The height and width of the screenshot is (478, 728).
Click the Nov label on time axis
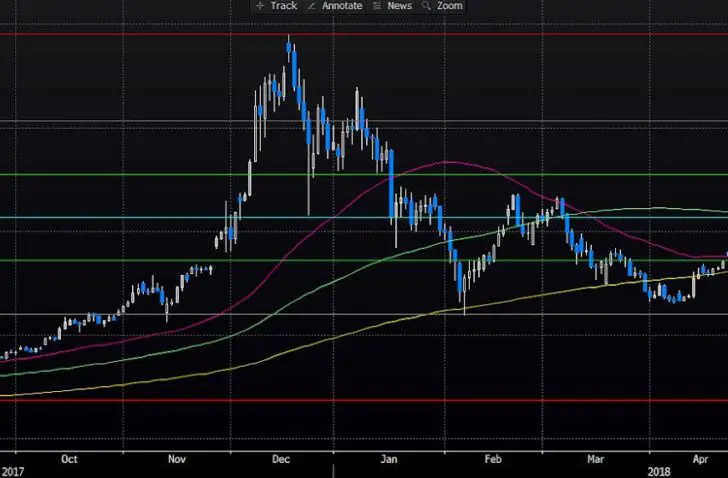click(x=177, y=459)
